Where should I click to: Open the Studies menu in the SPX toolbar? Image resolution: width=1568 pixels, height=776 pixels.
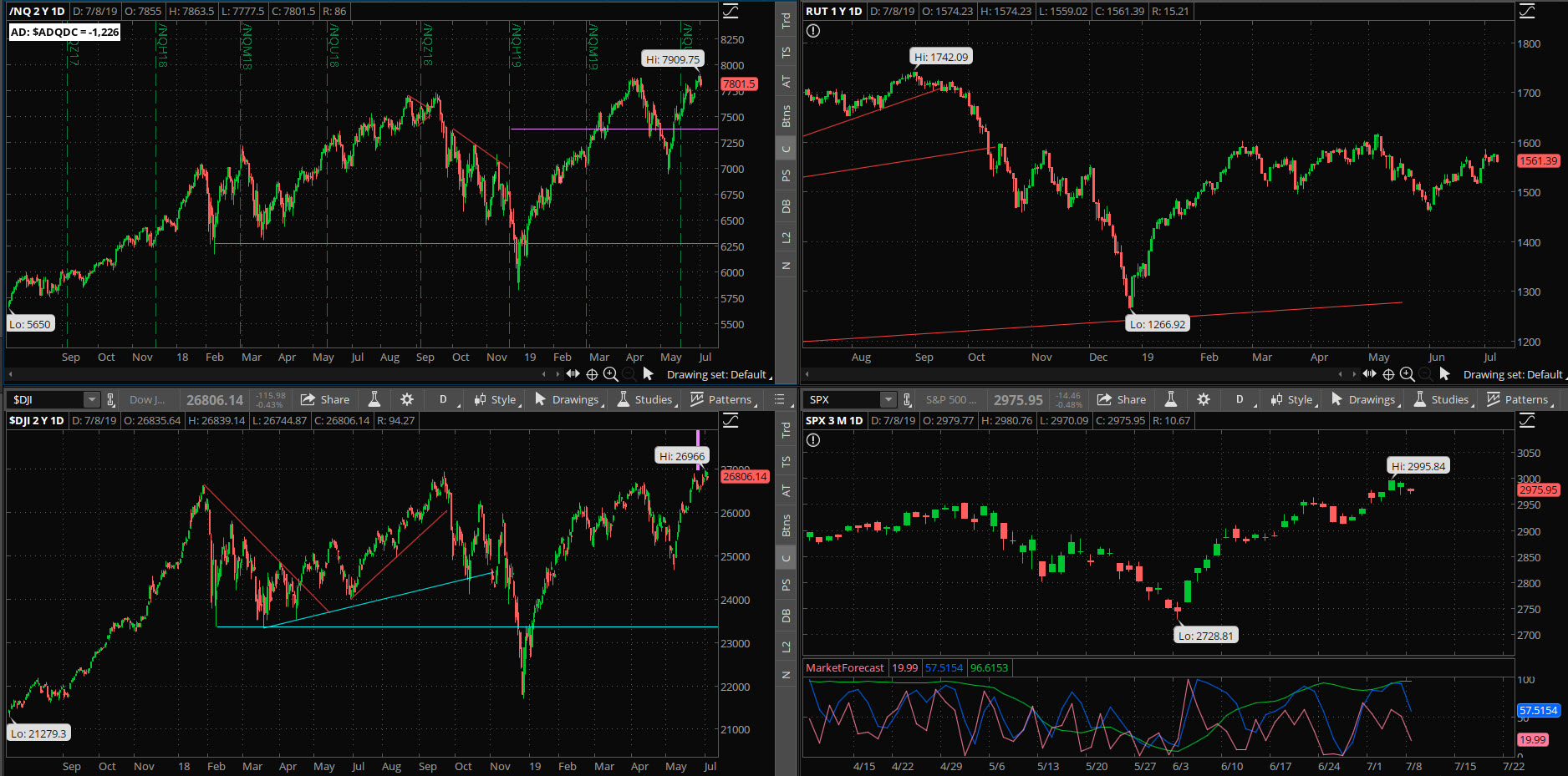pos(1443,399)
